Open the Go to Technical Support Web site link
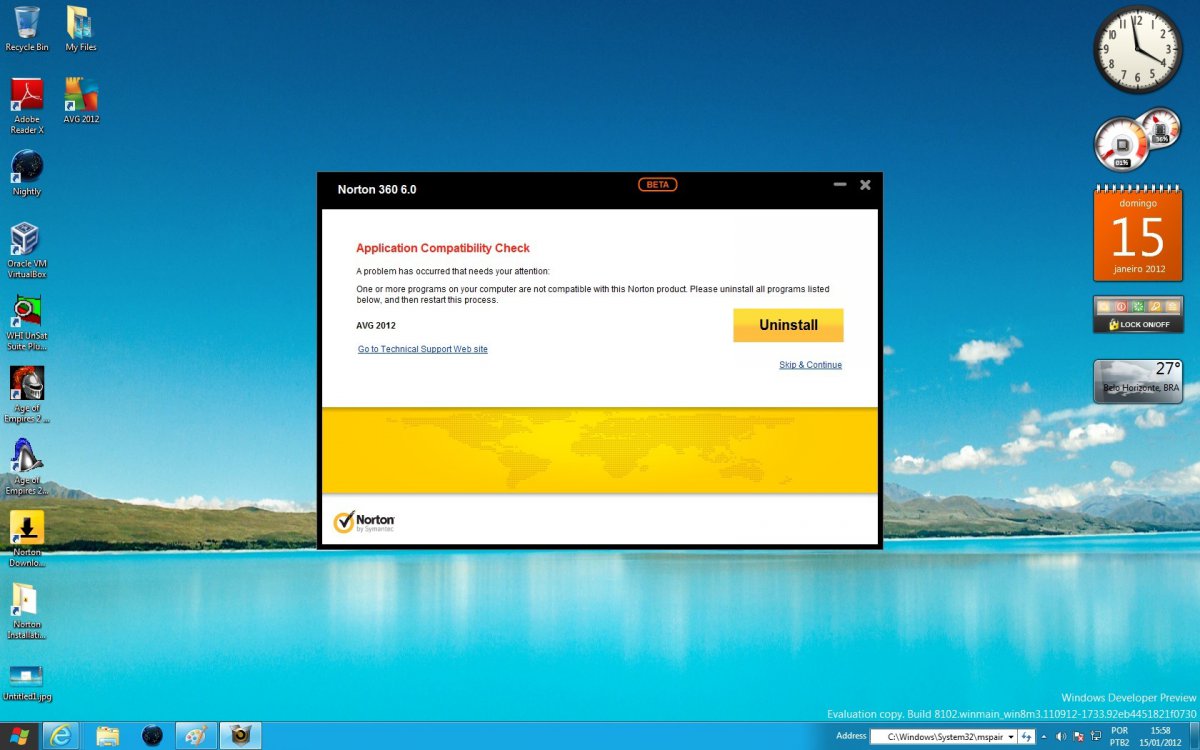 pyautogui.click(x=423, y=349)
